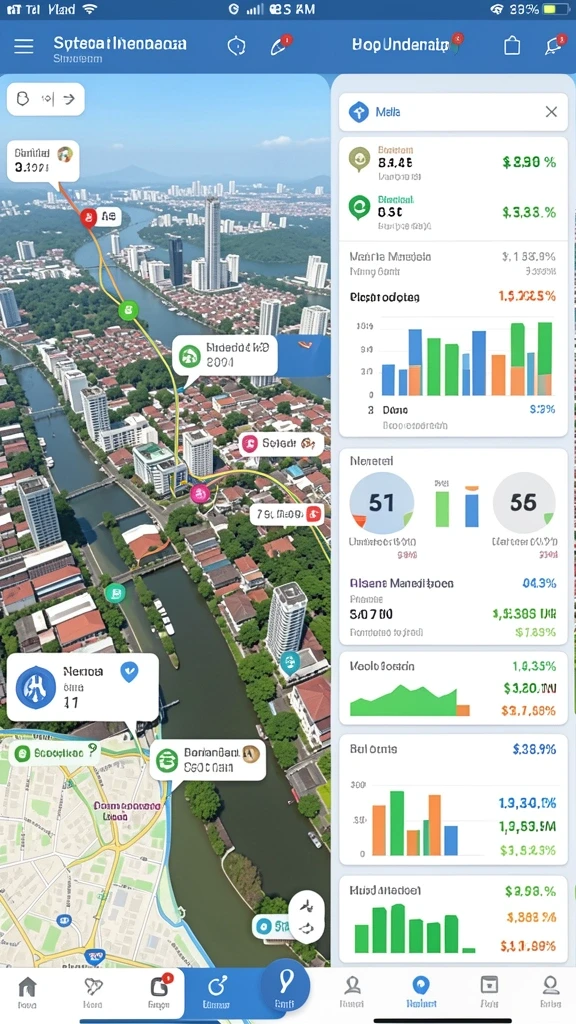This screenshot has width=576, height=1024.
Task: Open the green map callout above the river
Action: 225,357
